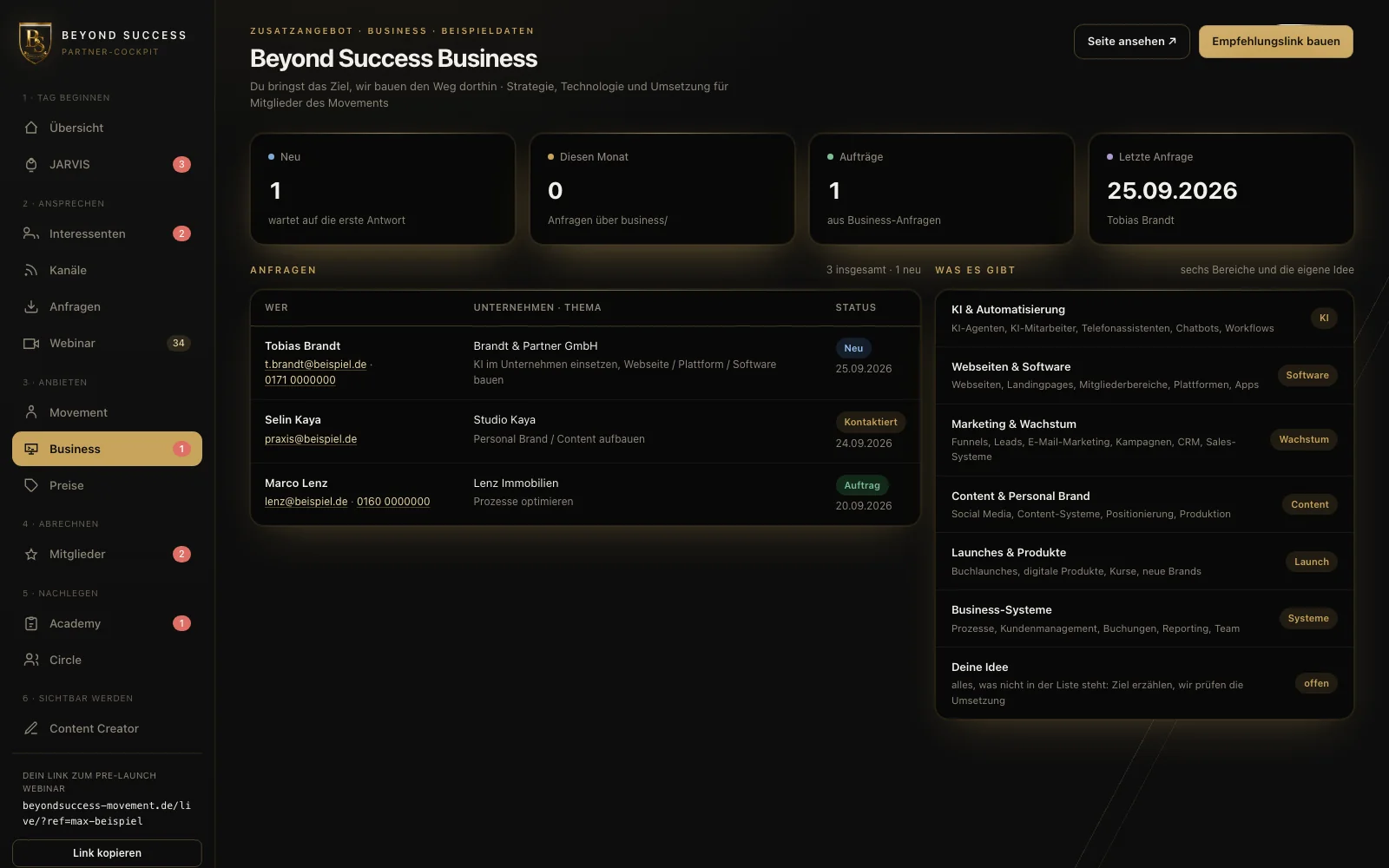The width and height of the screenshot is (1389, 868).
Task: Select the Launches & Produkte row
Action: pyautogui.click(x=1144, y=562)
